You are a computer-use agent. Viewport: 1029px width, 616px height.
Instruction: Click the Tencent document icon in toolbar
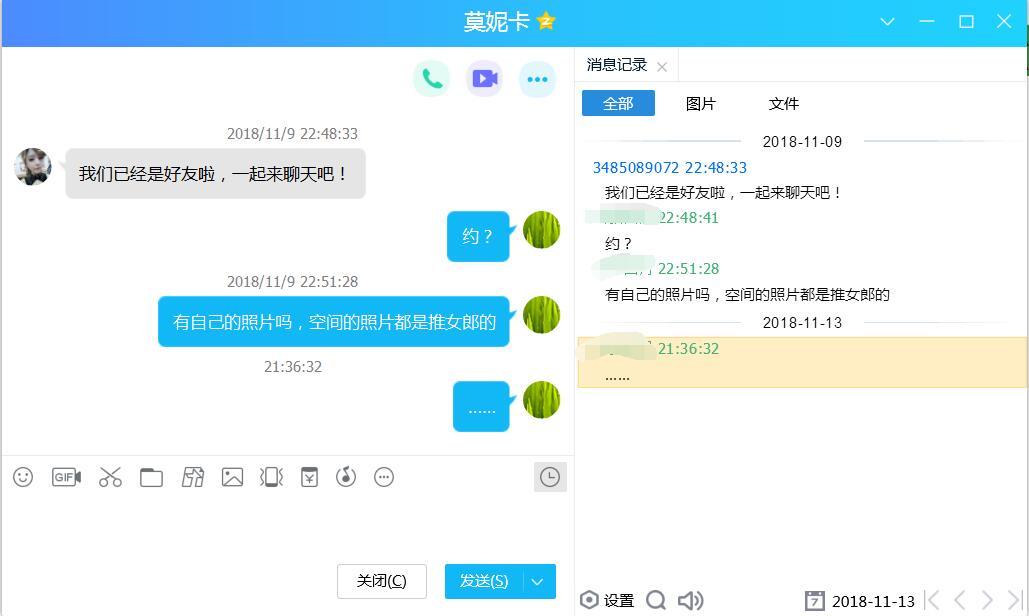pos(192,477)
